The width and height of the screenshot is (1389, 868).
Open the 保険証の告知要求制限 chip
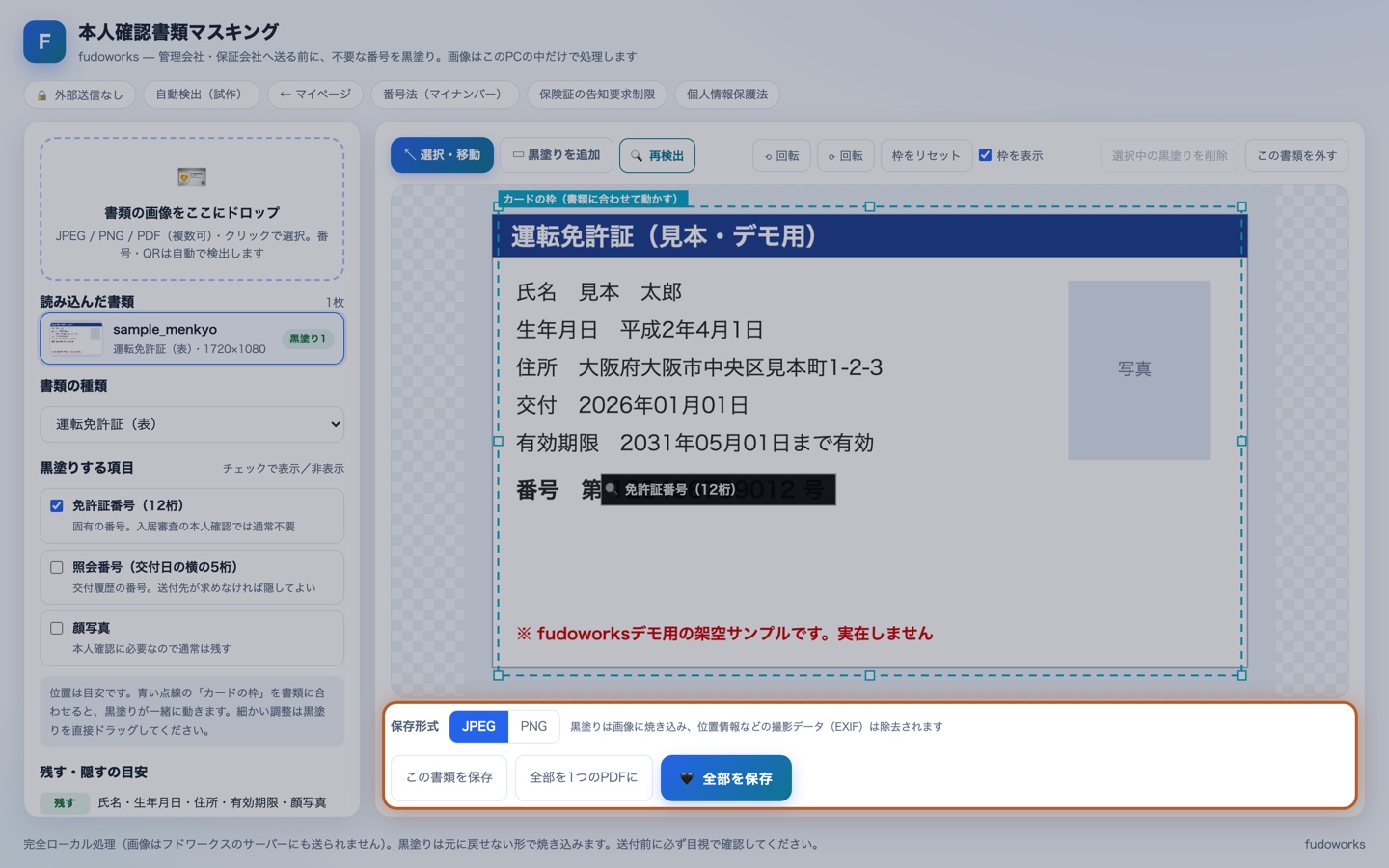tap(597, 95)
